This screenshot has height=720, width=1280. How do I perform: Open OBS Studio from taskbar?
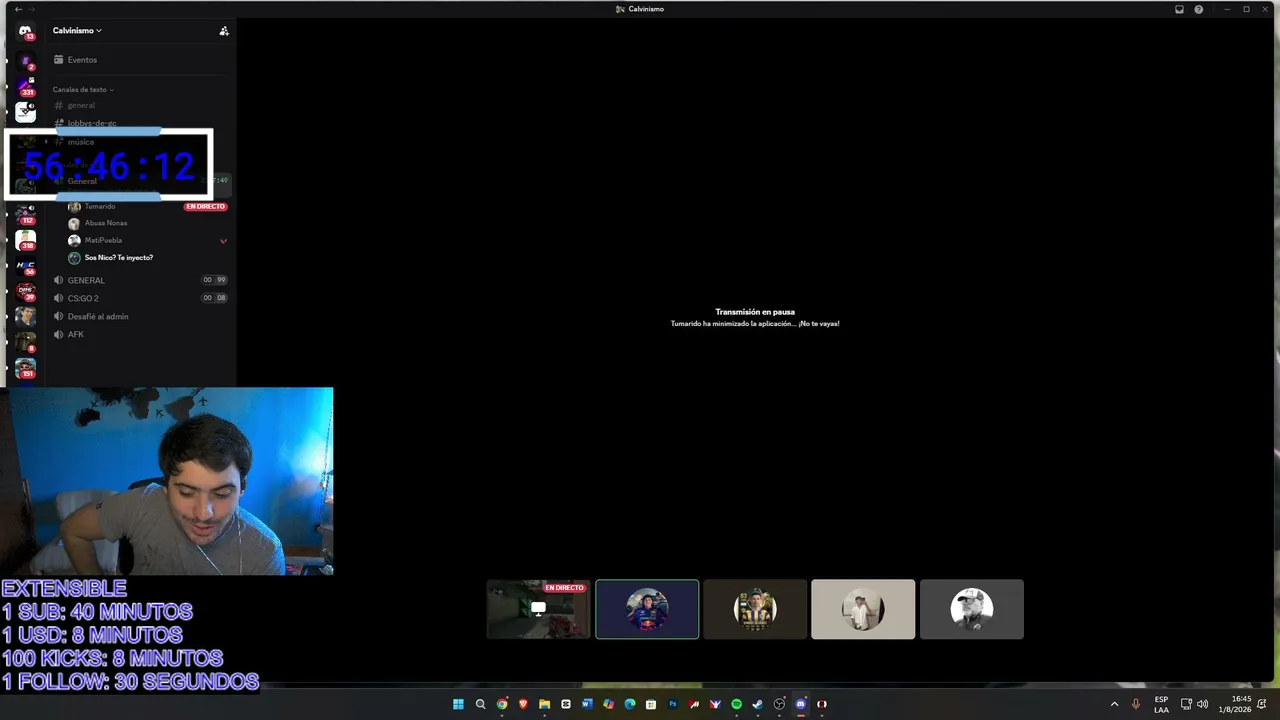click(x=779, y=704)
